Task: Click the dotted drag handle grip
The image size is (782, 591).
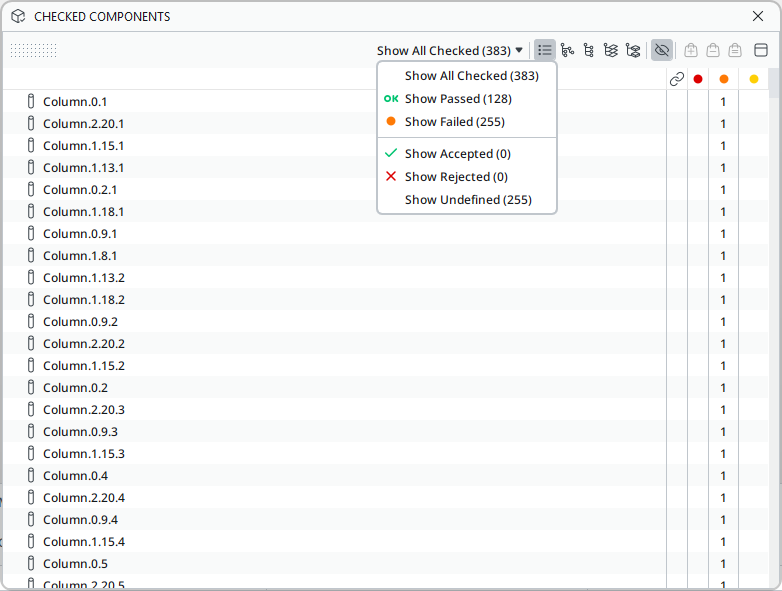Action: (x=34, y=50)
